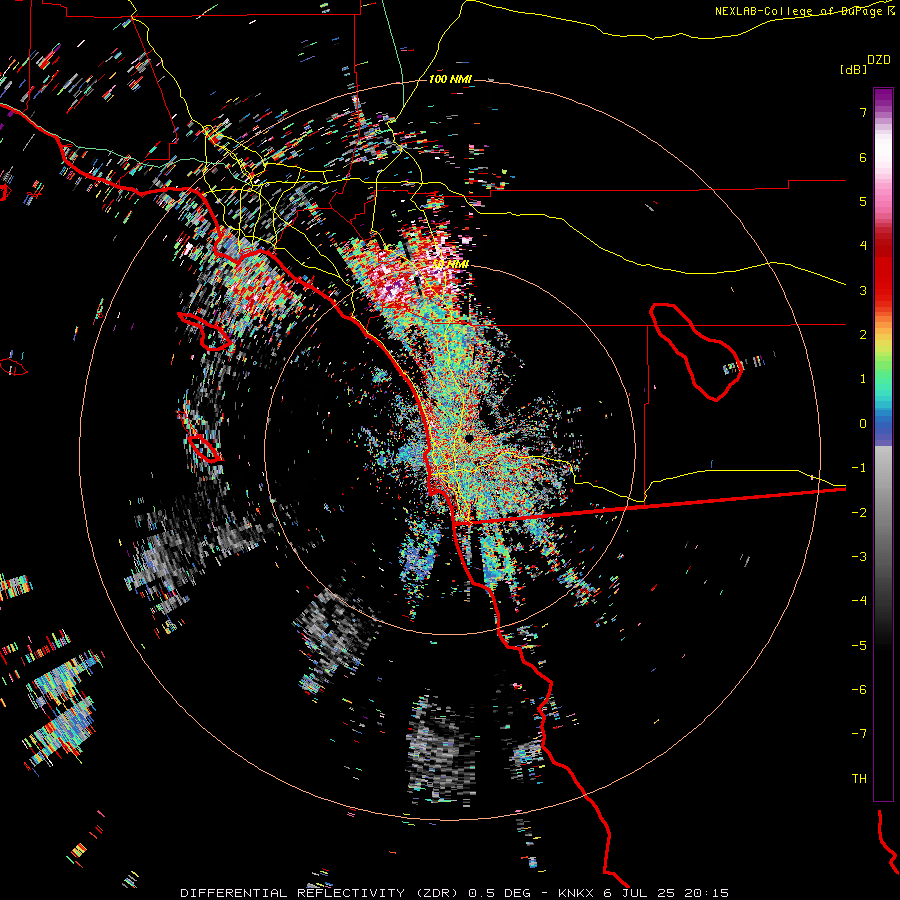
Task: Click the 4 value on the dB scale
Action: tap(863, 246)
